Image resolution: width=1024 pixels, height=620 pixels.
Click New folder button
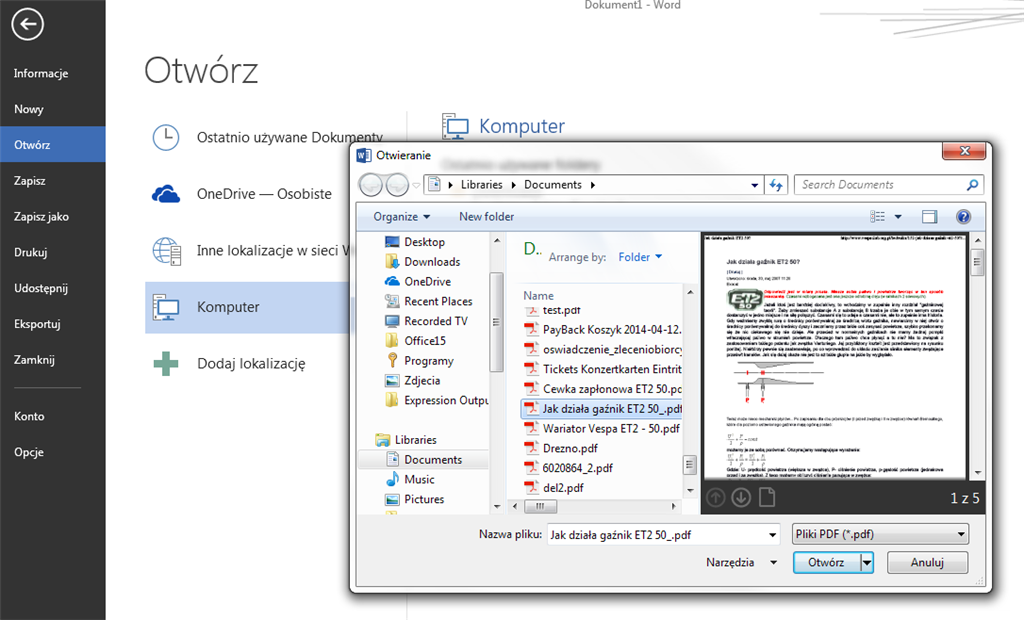487,216
